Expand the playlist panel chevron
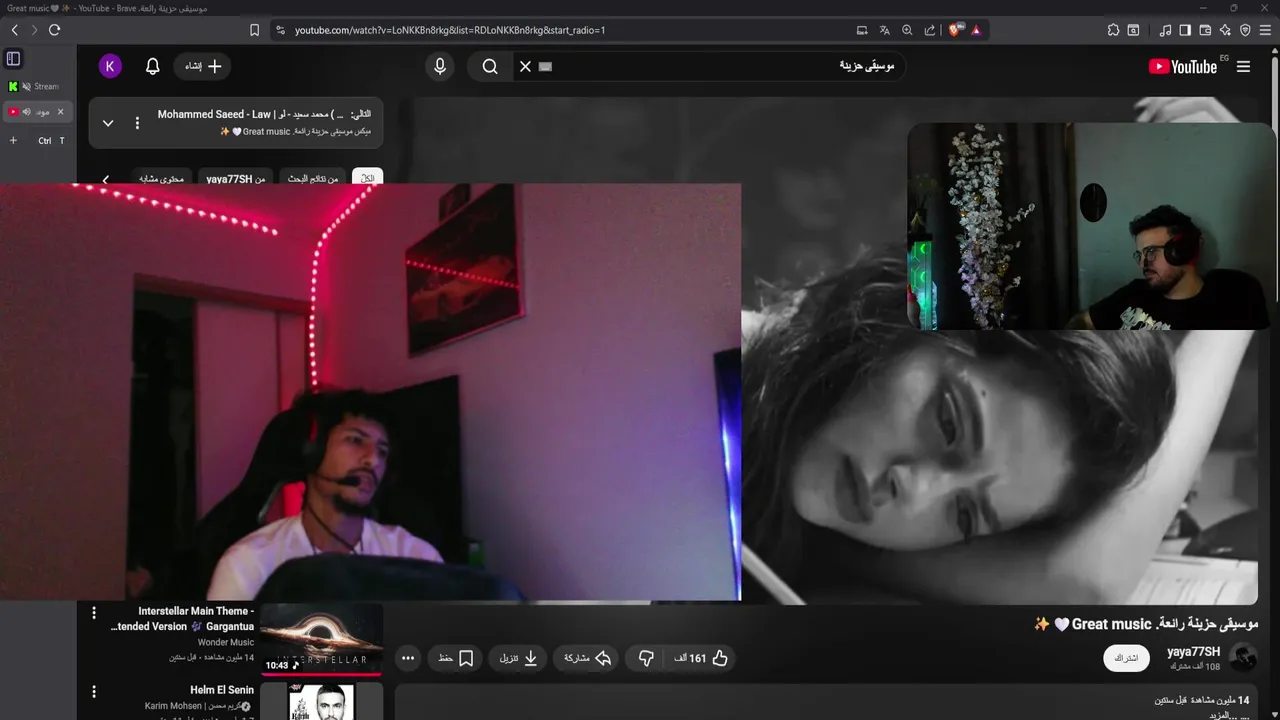Image resolution: width=1280 pixels, height=720 pixels. 108,123
